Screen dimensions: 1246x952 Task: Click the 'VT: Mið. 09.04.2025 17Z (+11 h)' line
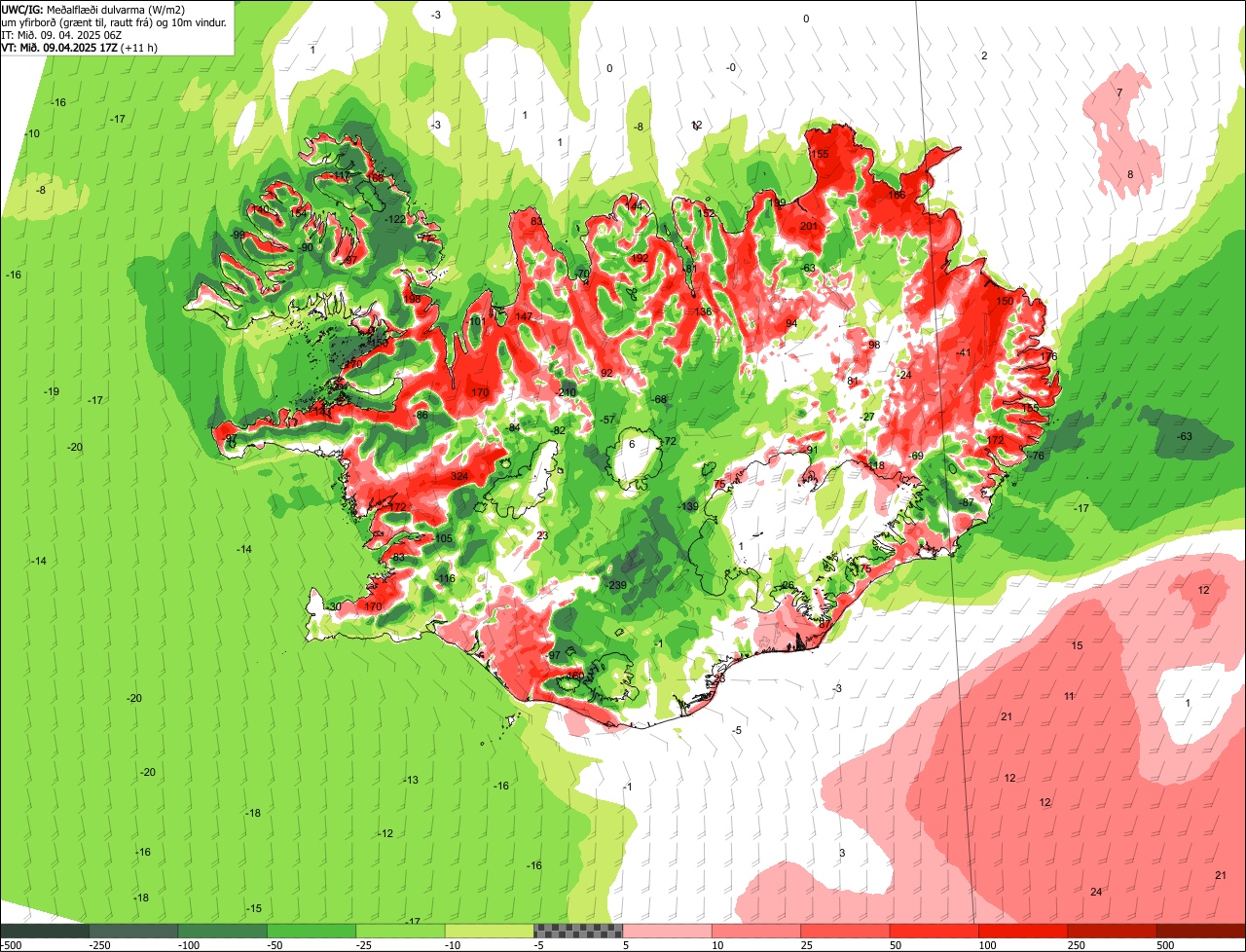(80, 47)
